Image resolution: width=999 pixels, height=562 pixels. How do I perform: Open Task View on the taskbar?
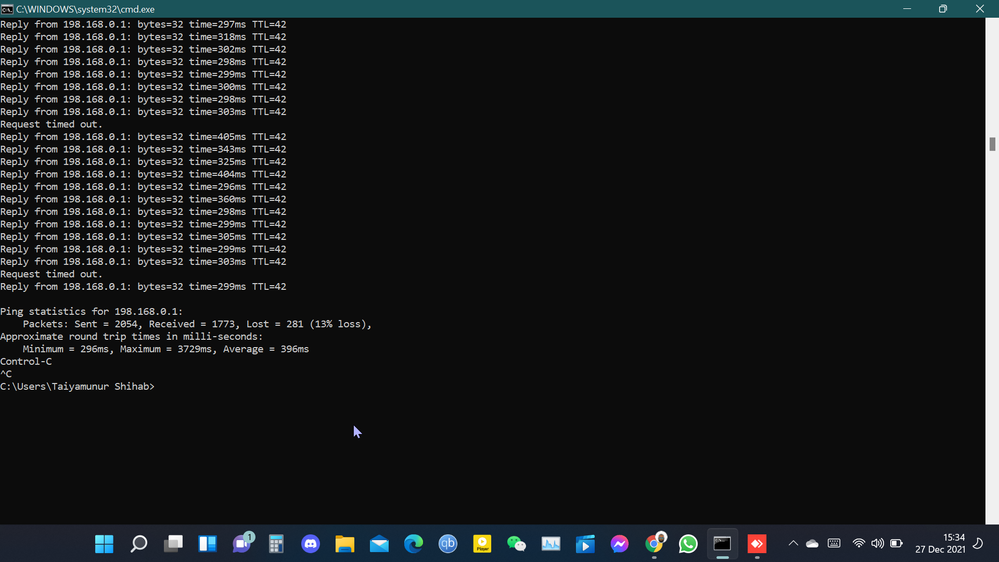click(173, 544)
